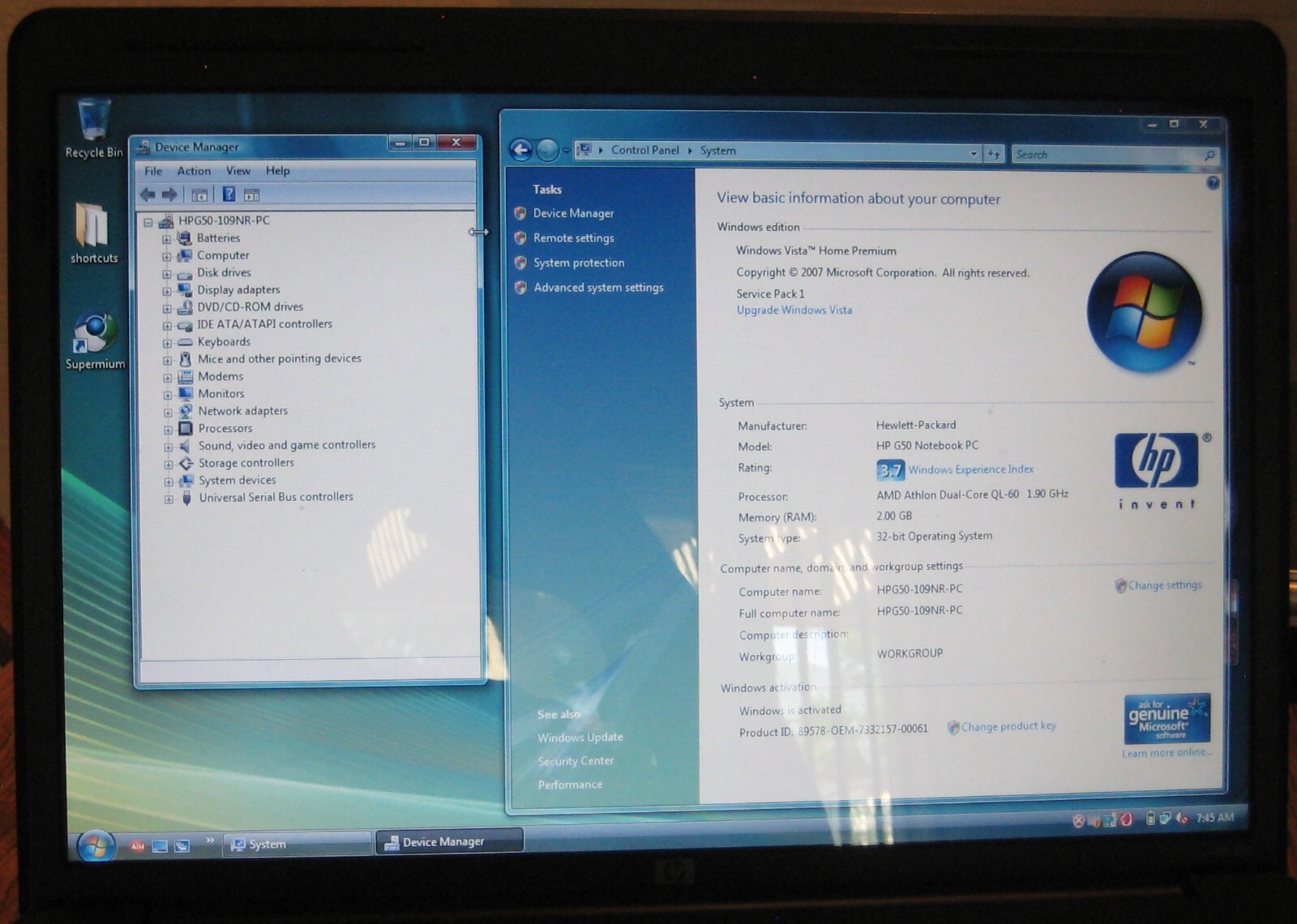Open Security Center under See also
1297x924 pixels.
(x=576, y=761)
